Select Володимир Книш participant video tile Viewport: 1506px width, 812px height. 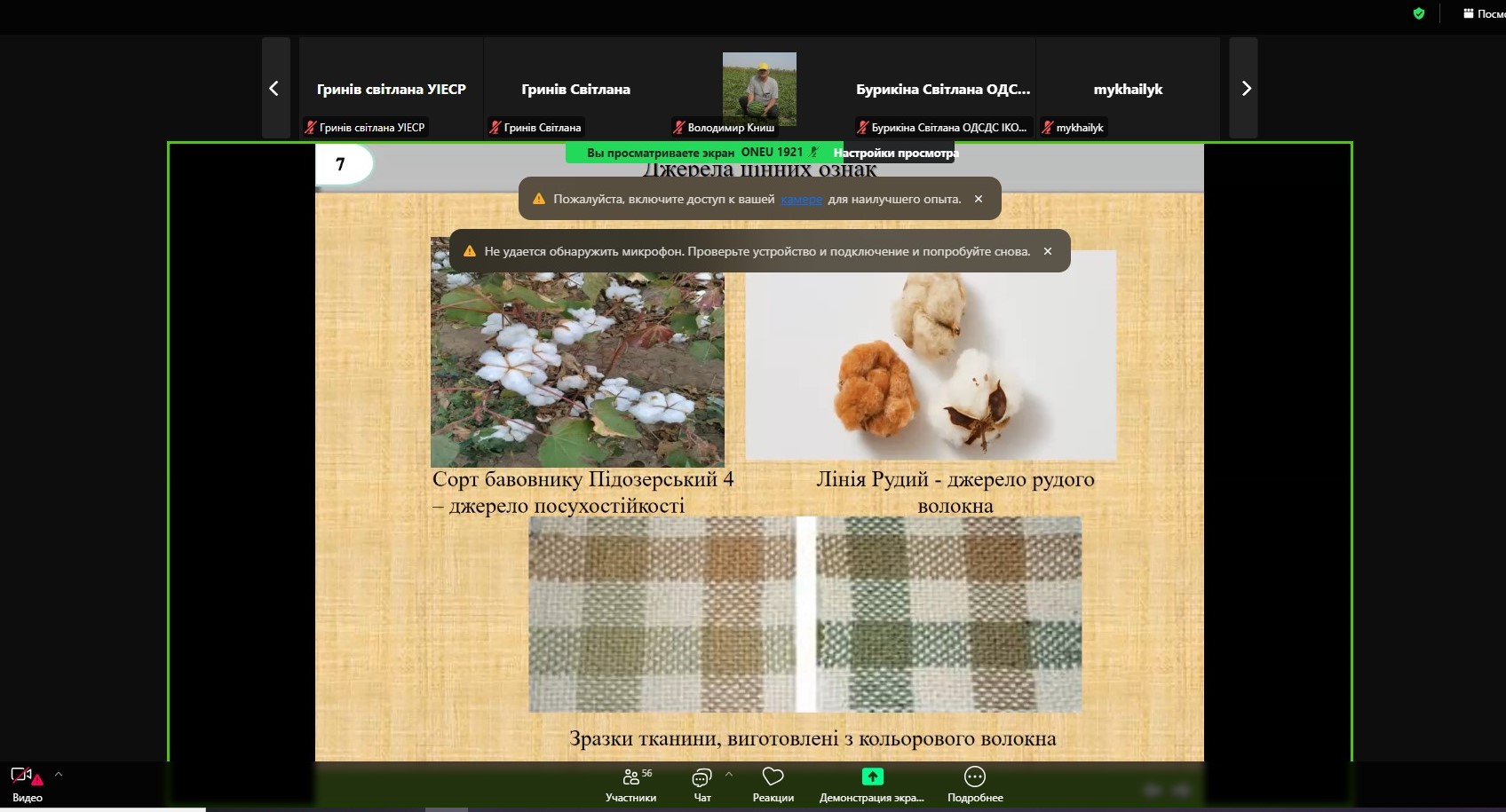pyautogui.click(x=759, y=89)
